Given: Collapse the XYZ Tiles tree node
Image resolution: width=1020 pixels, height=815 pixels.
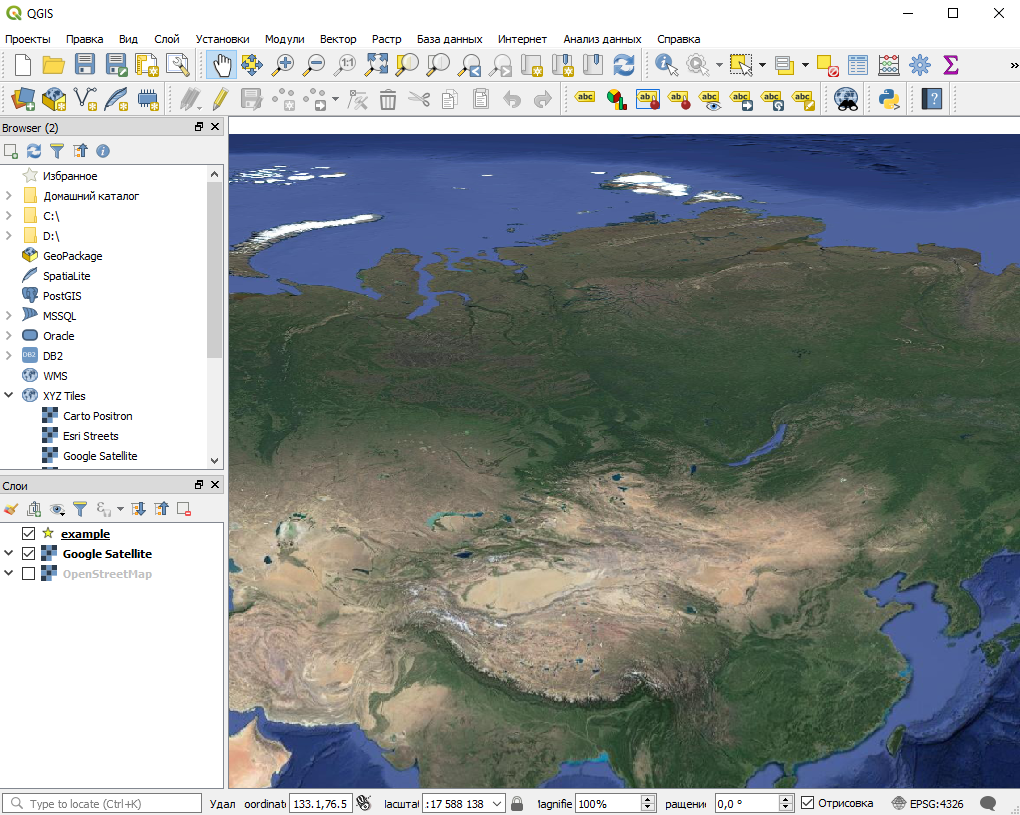Looking at the screenshot, I should point(9,396).
